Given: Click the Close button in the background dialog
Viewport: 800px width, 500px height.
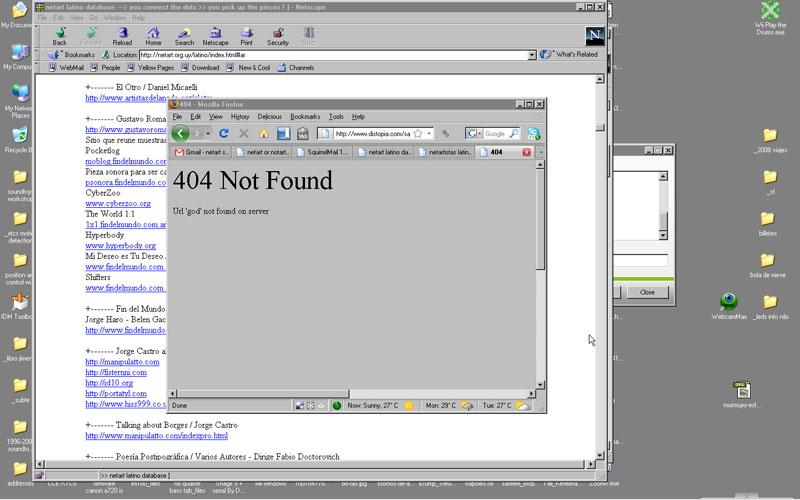Looking at the screenshot, I should [647, 292].
